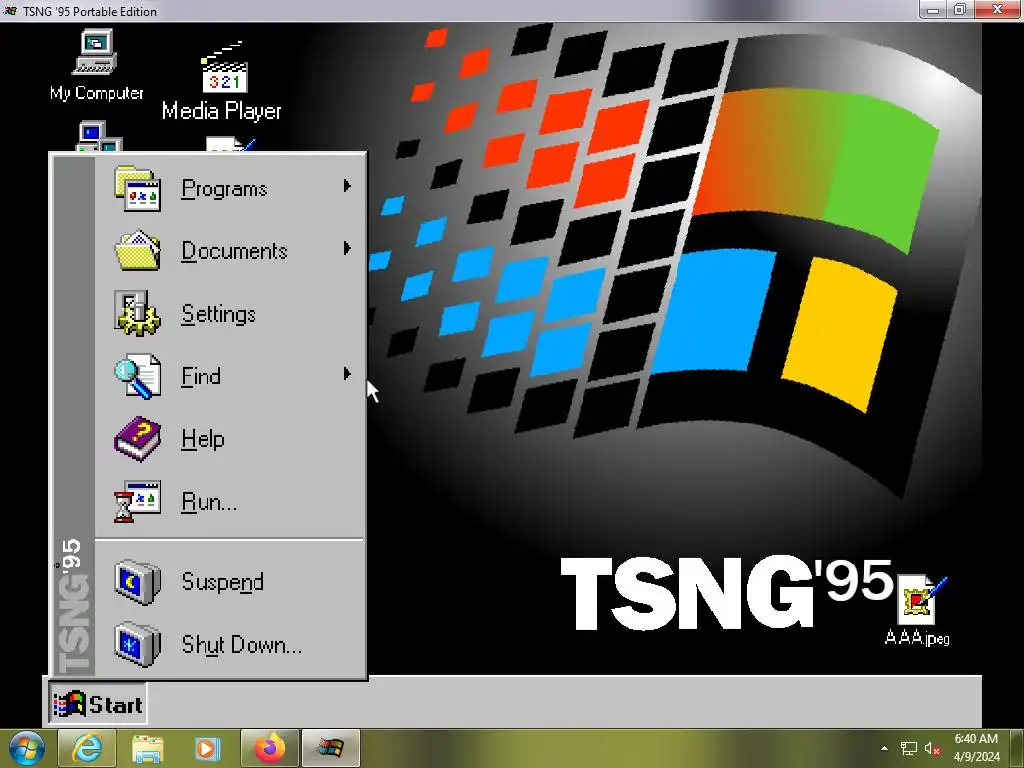Choose Help from the Start menu
The image size is (1024, 768).
click(x=229, y=439)
